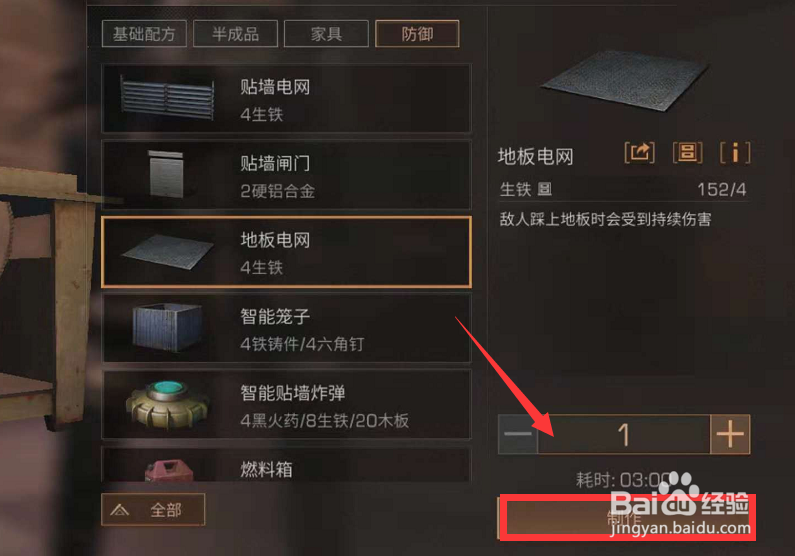Open the 家具 tab

click(x=326, y=34)
